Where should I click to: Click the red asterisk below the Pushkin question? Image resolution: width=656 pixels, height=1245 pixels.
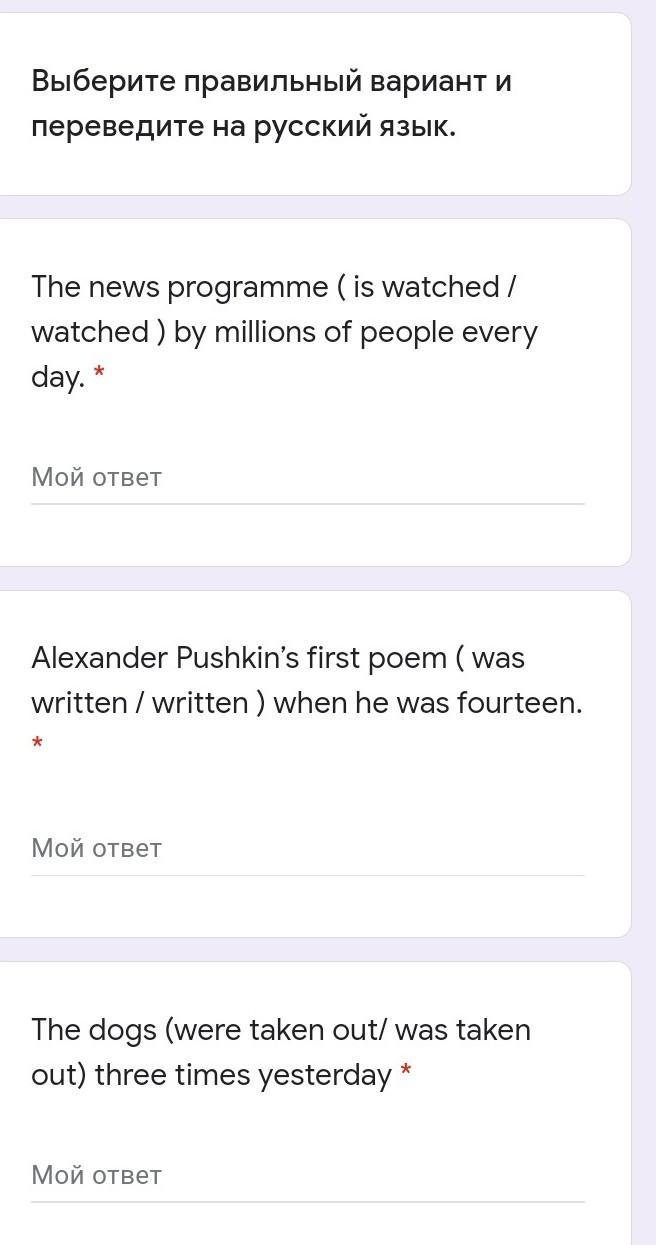pos(38,744)
